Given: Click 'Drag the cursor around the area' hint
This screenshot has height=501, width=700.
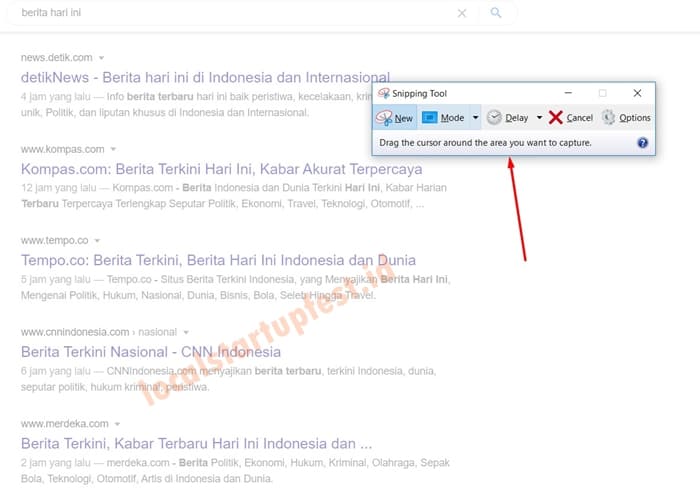Looking at the screenshot, I should pyautogui.click(x=485, y=143).
